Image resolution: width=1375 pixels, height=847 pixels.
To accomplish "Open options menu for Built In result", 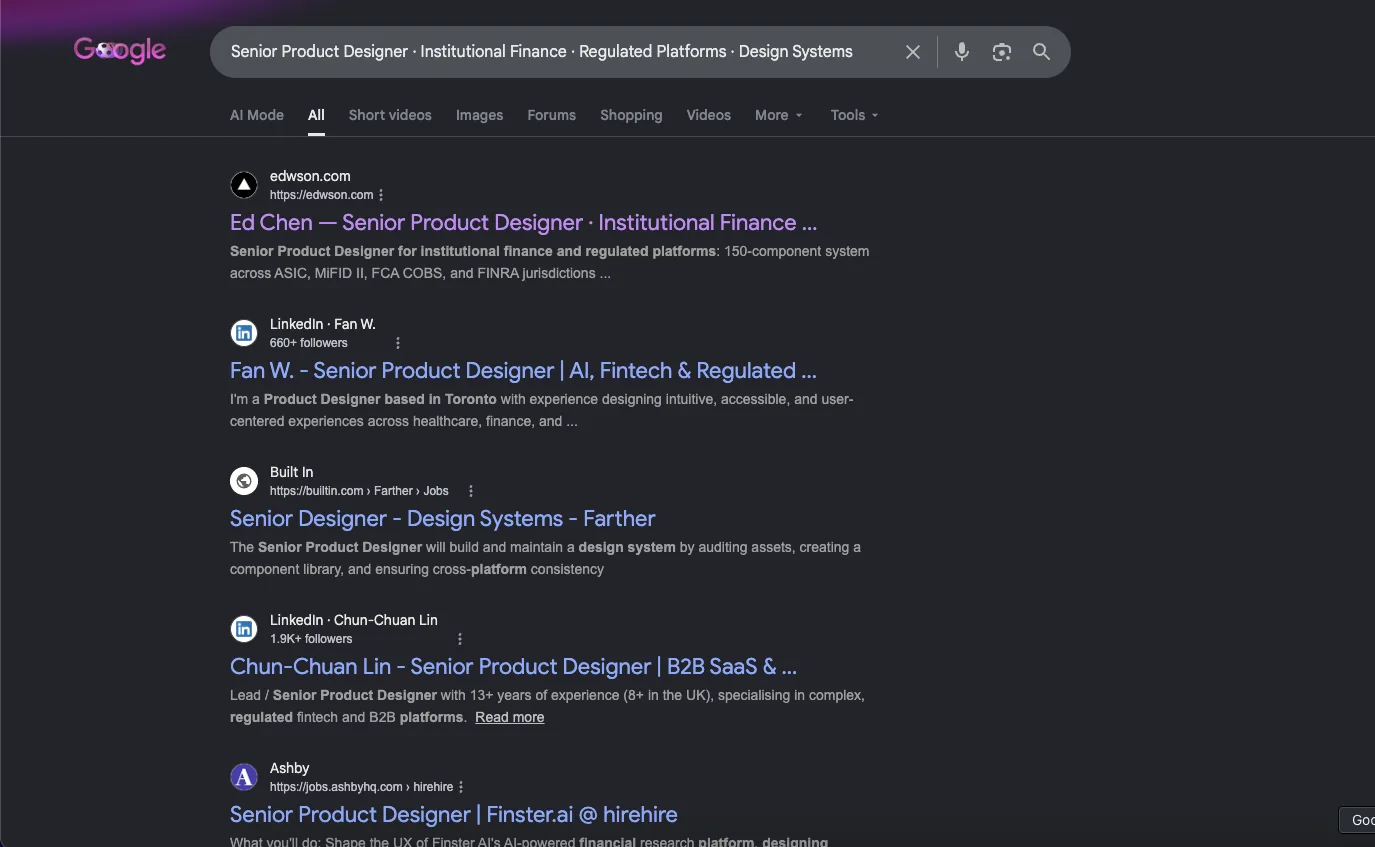I will pos(471,491).
